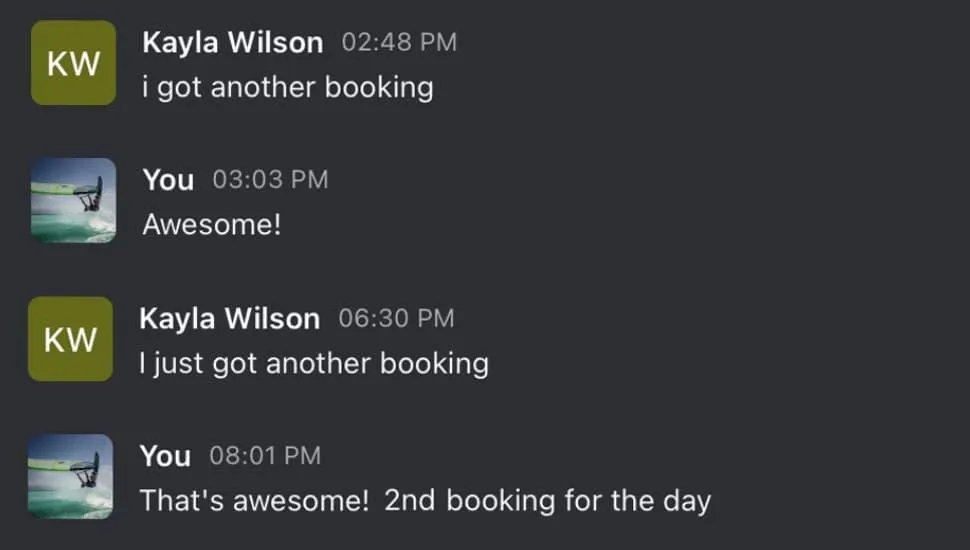Select the 02:48 PM timestamp
The height and width of the screenshot is (550, 970).
tap(399, 42)
